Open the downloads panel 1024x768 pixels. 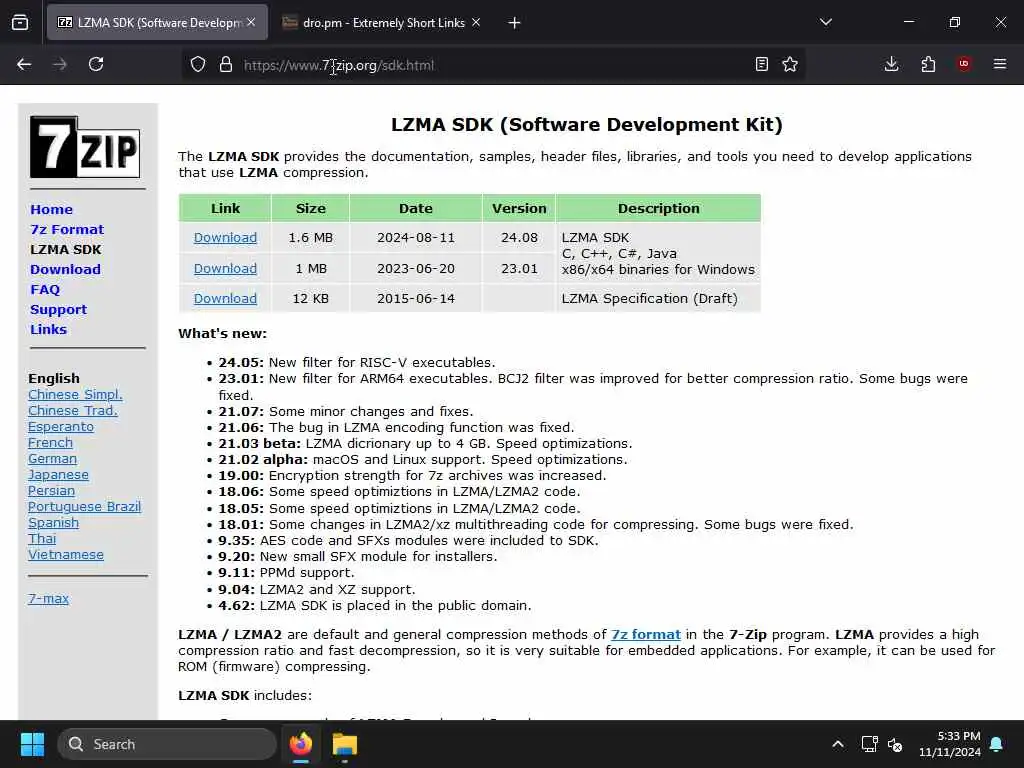(x=891, y=64)
